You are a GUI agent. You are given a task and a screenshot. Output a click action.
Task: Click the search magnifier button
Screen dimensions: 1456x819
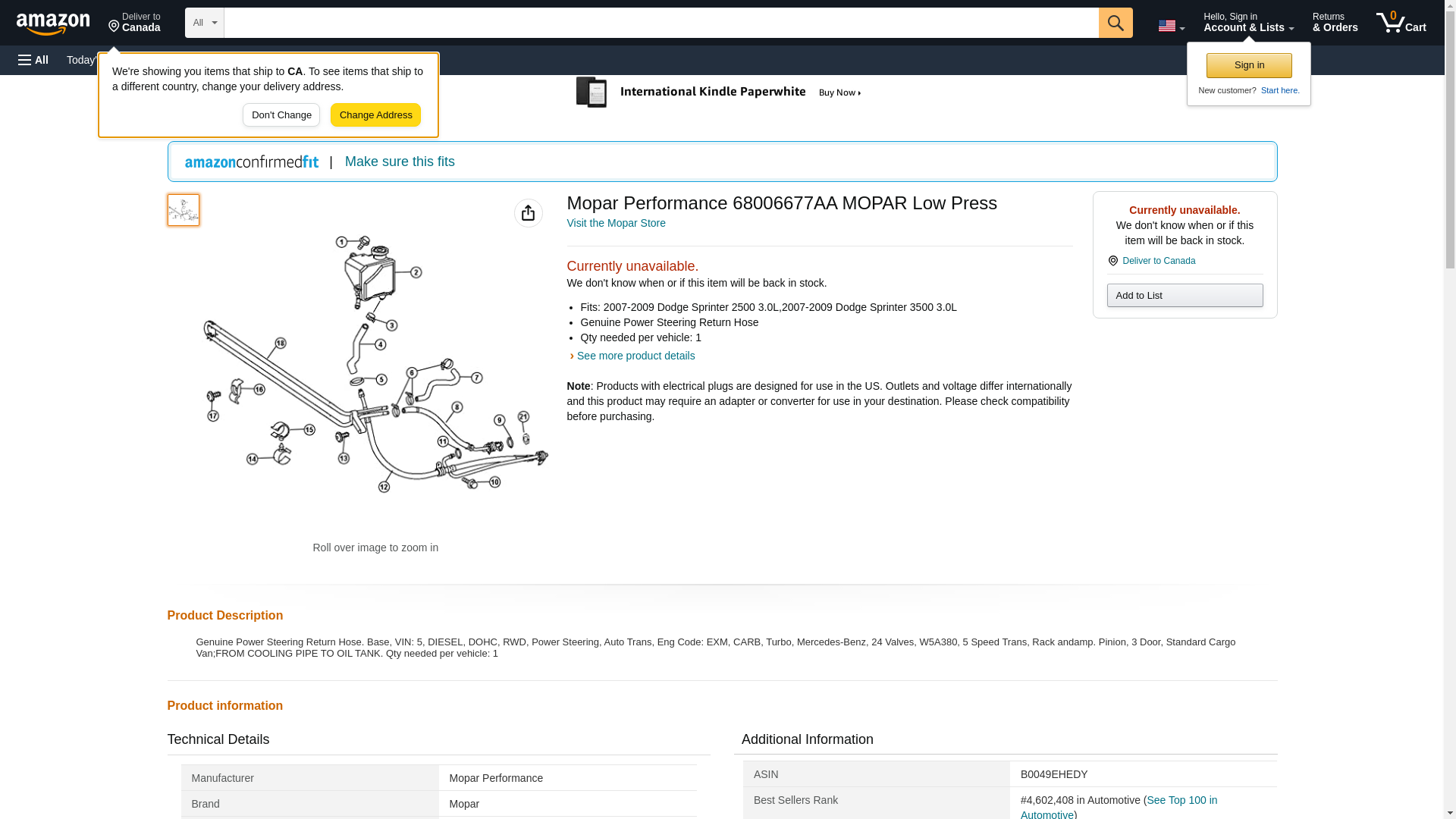[x=1115, y=23]
